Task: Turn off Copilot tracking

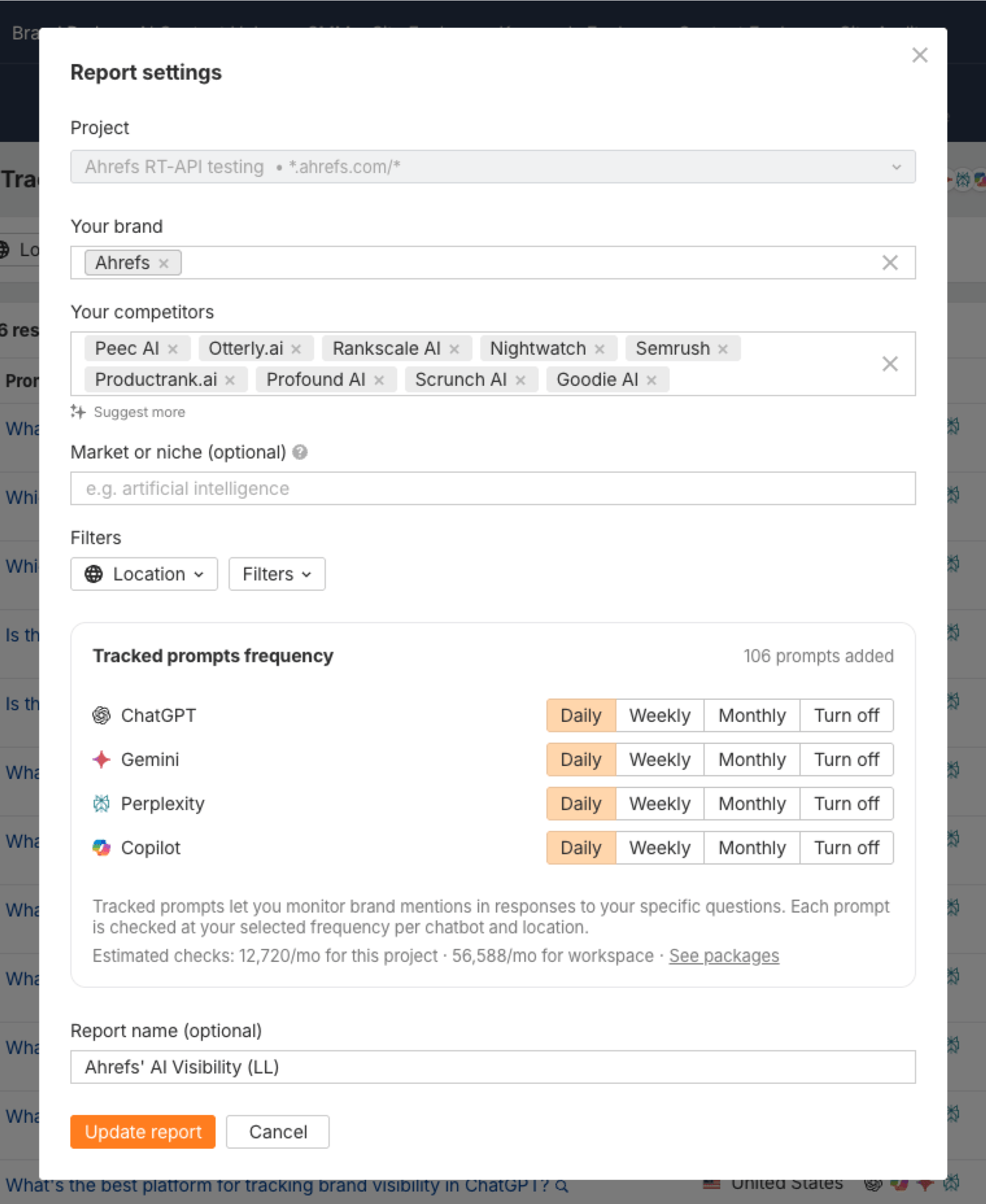Action: (847, 848)
